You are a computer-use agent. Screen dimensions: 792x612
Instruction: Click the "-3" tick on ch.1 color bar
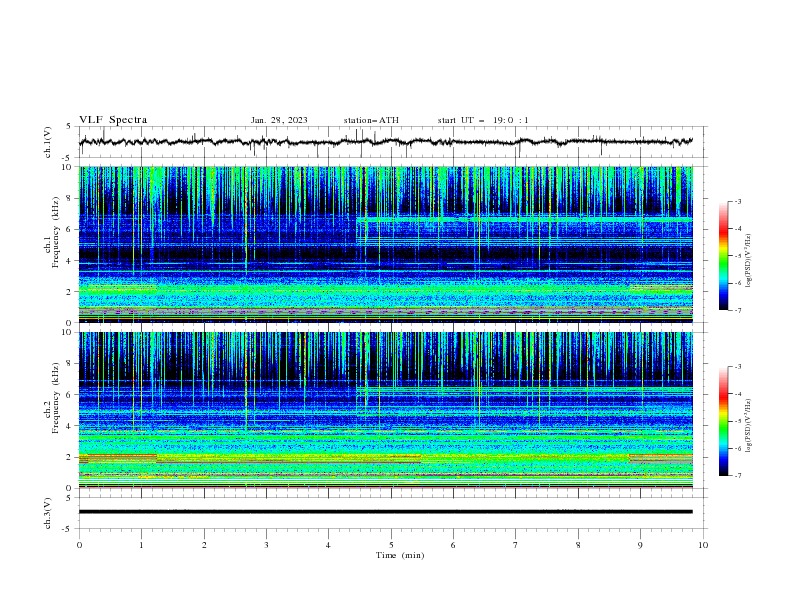point(737,201)
